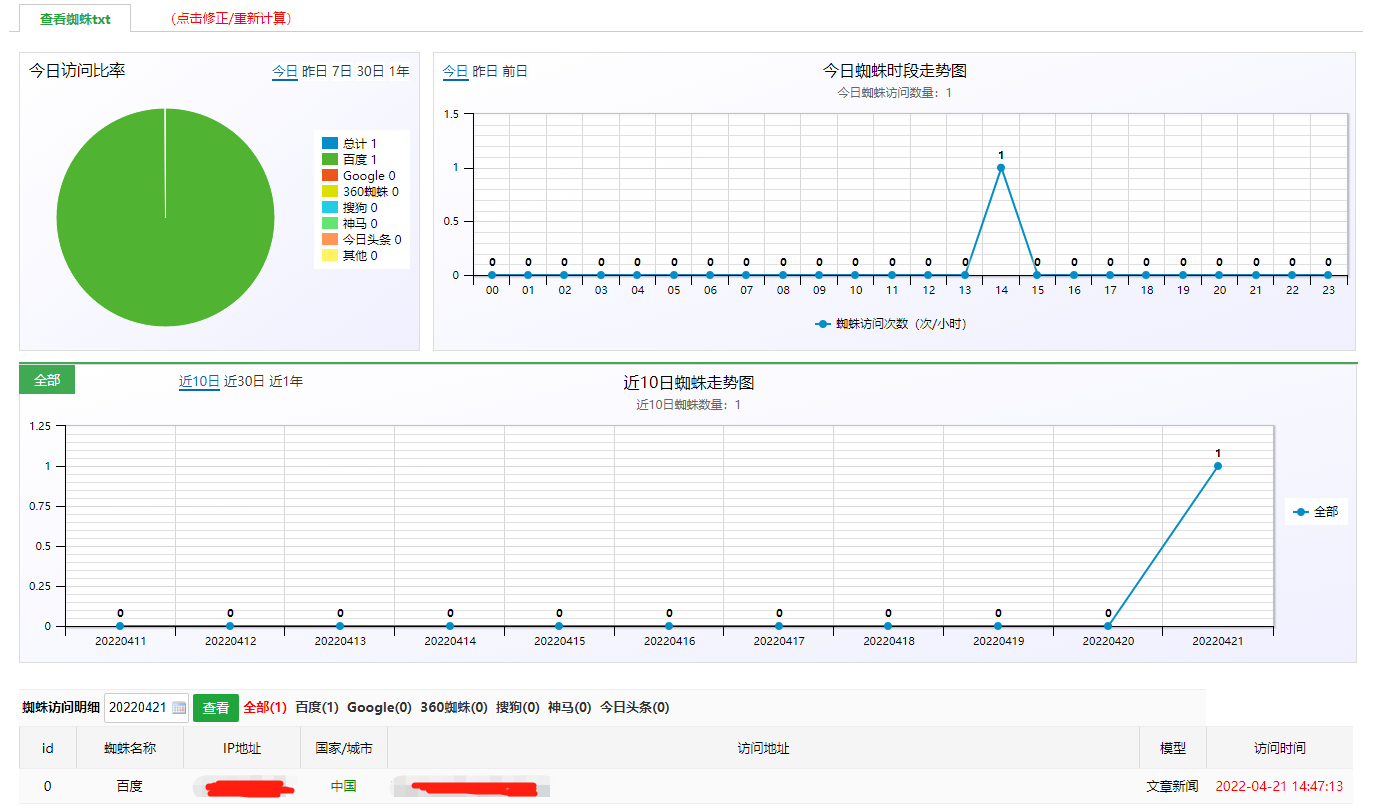This screenshot has width=1373, height=809.
Task: Select the 近30日 trend range
Action: tap(244, 382)
